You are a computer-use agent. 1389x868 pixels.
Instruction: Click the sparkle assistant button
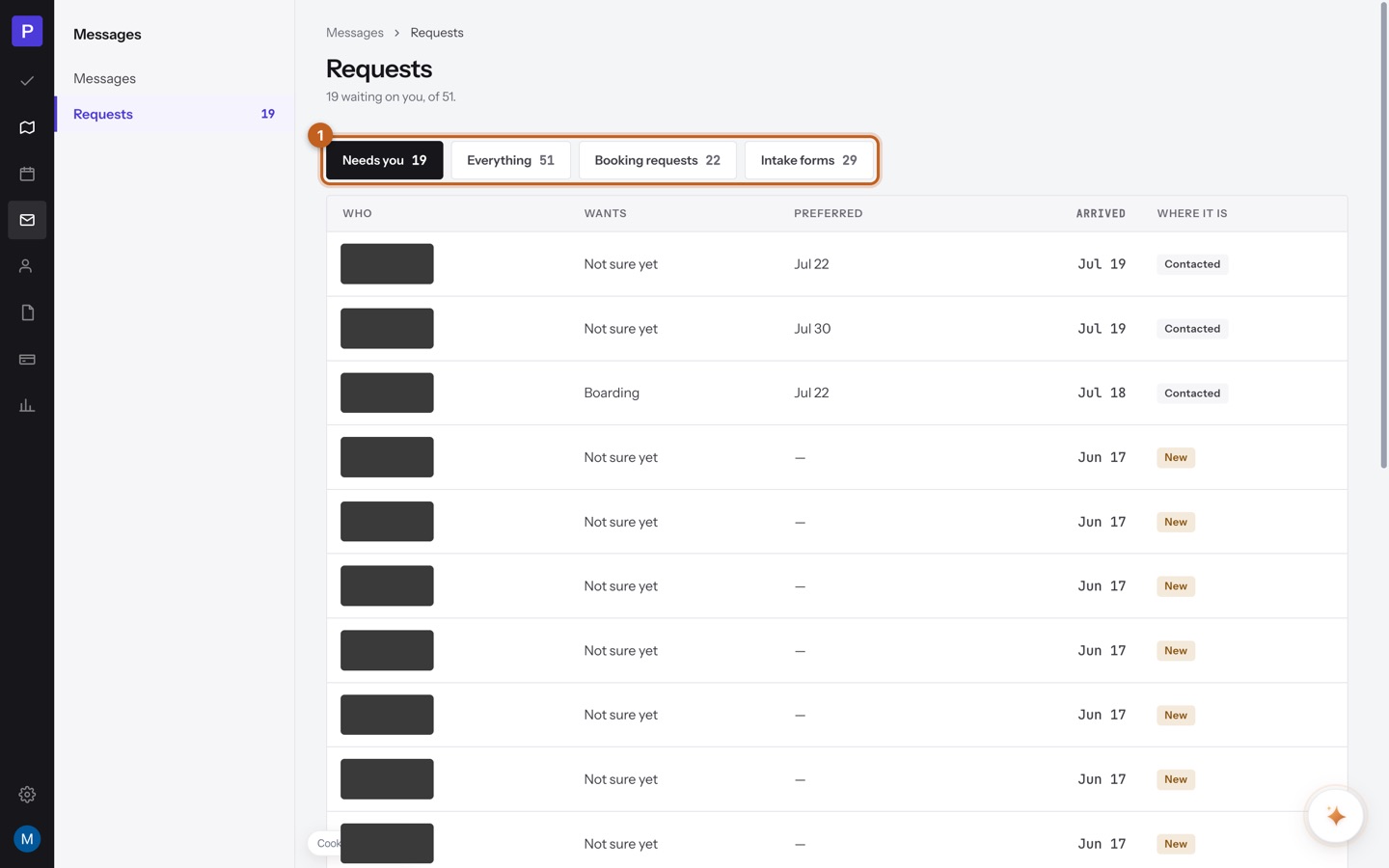click(1335, 816)
